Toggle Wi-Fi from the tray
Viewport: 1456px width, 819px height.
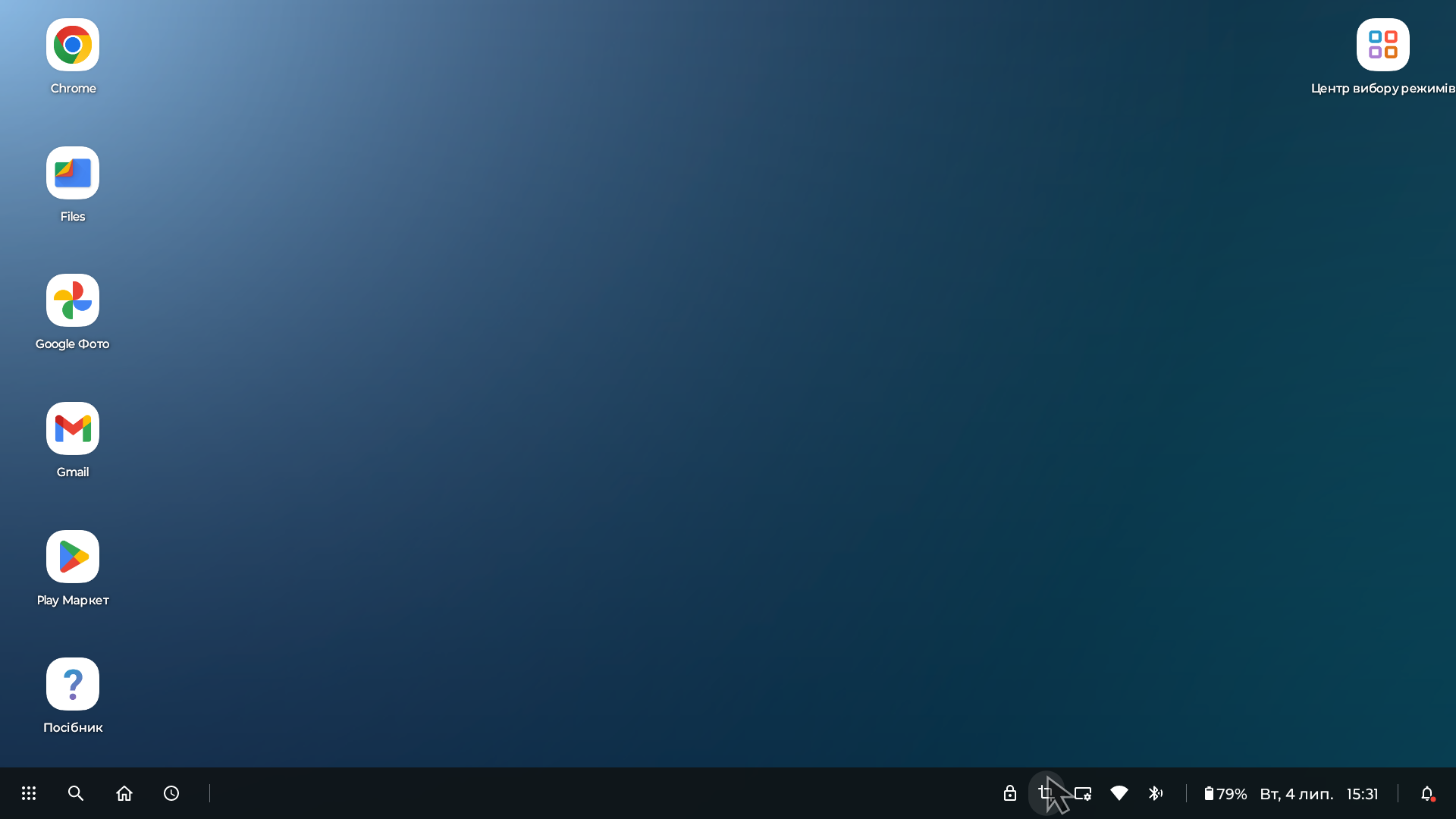(1119, 793)
